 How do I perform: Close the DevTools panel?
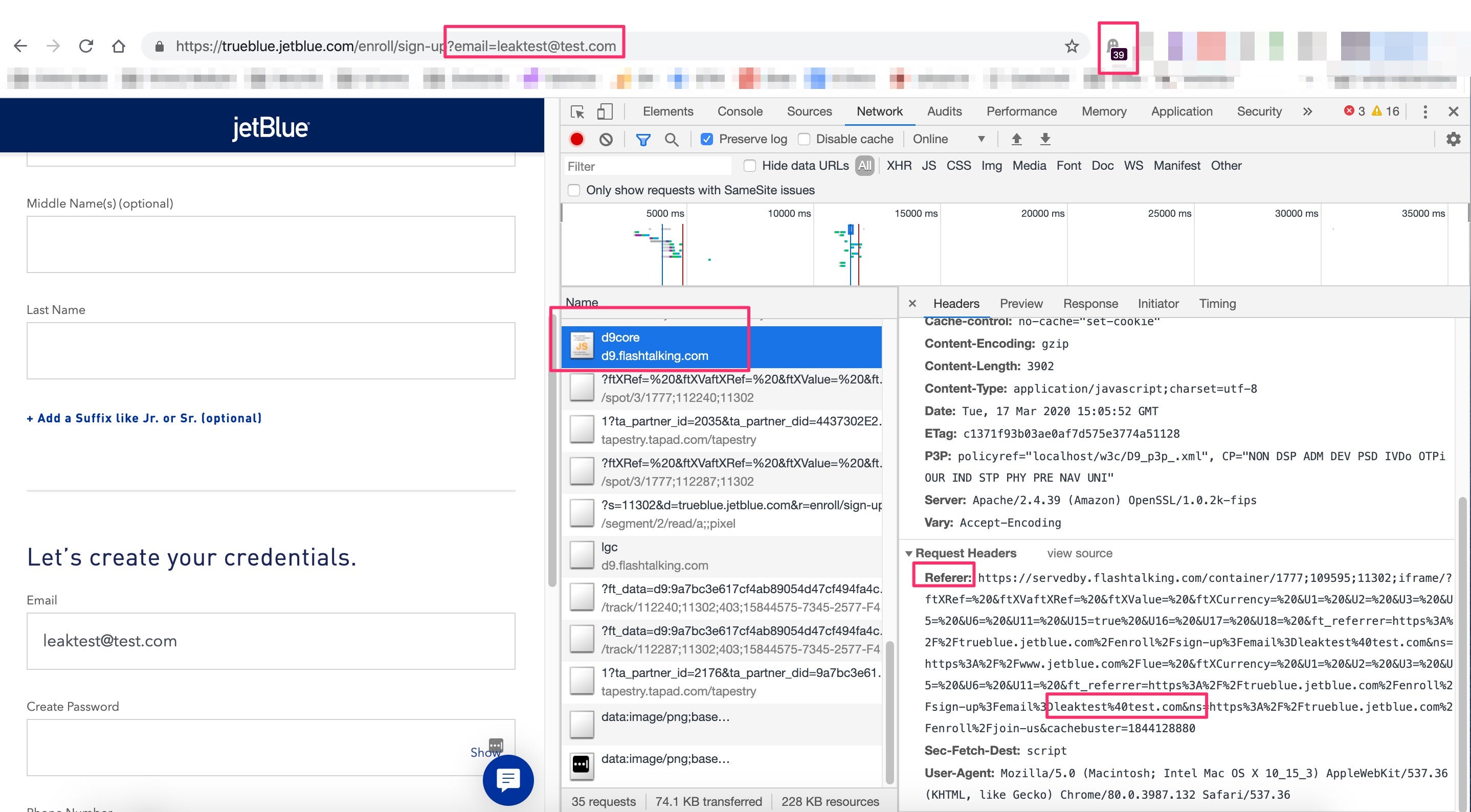tap(1453, 111)
